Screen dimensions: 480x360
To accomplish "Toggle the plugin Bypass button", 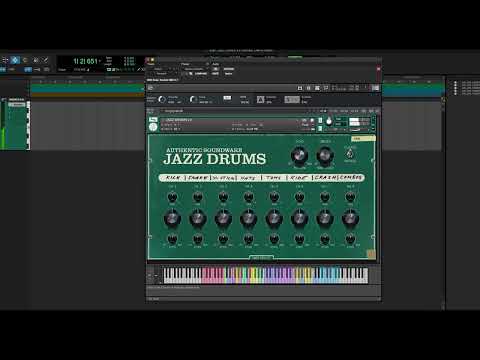I will (229, 69).
